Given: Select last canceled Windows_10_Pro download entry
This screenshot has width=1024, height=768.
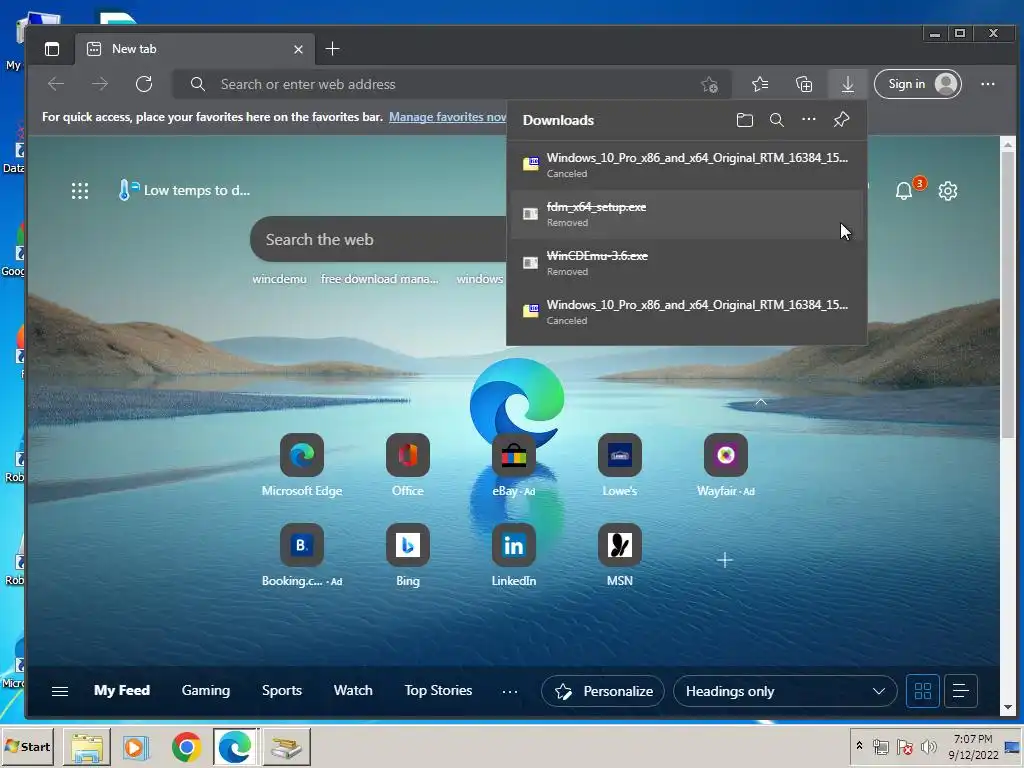Looking at the screenshot, I should coord(686,312).
